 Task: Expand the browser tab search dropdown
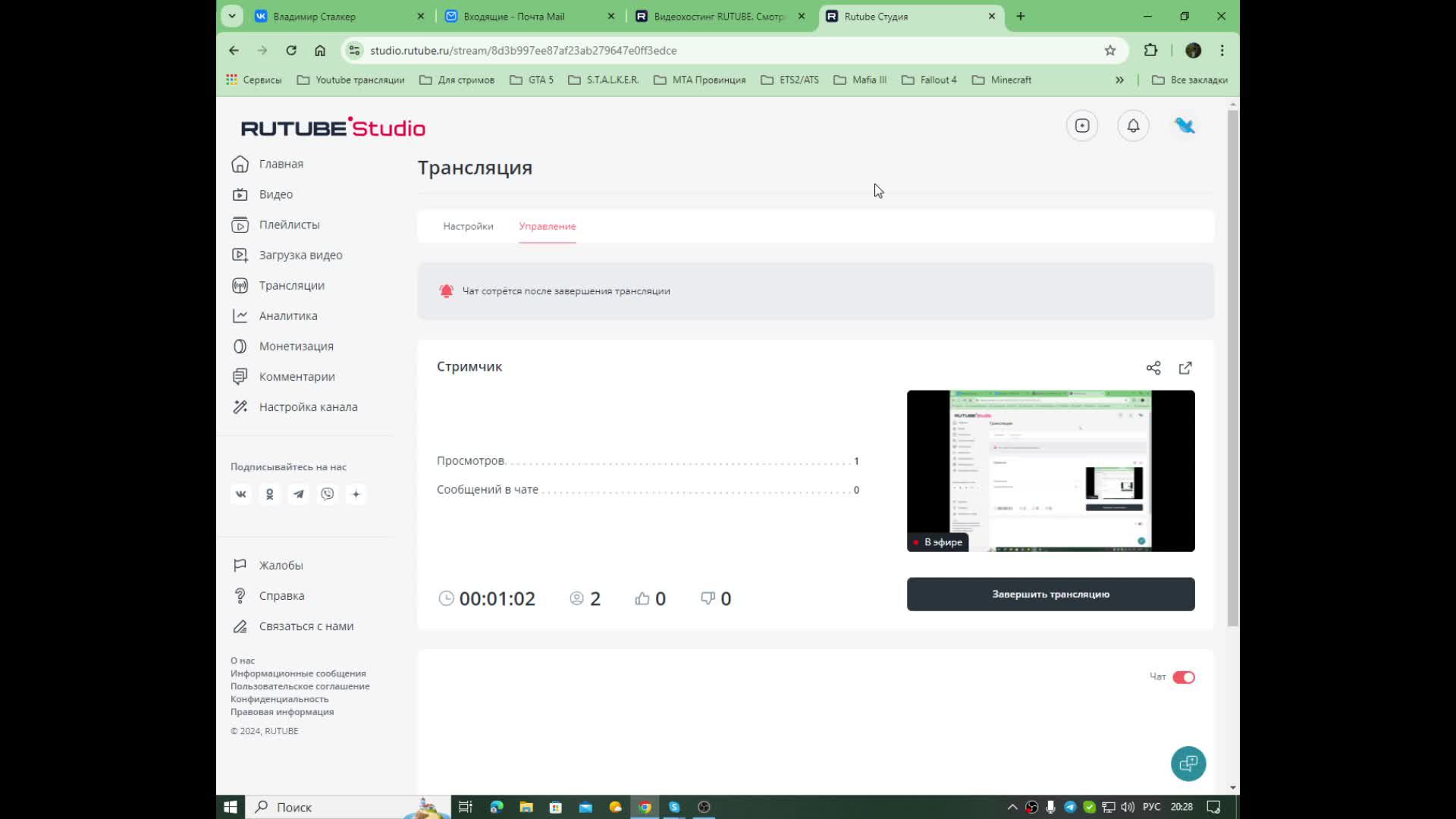pyautogui.click(x=232, y=16)
